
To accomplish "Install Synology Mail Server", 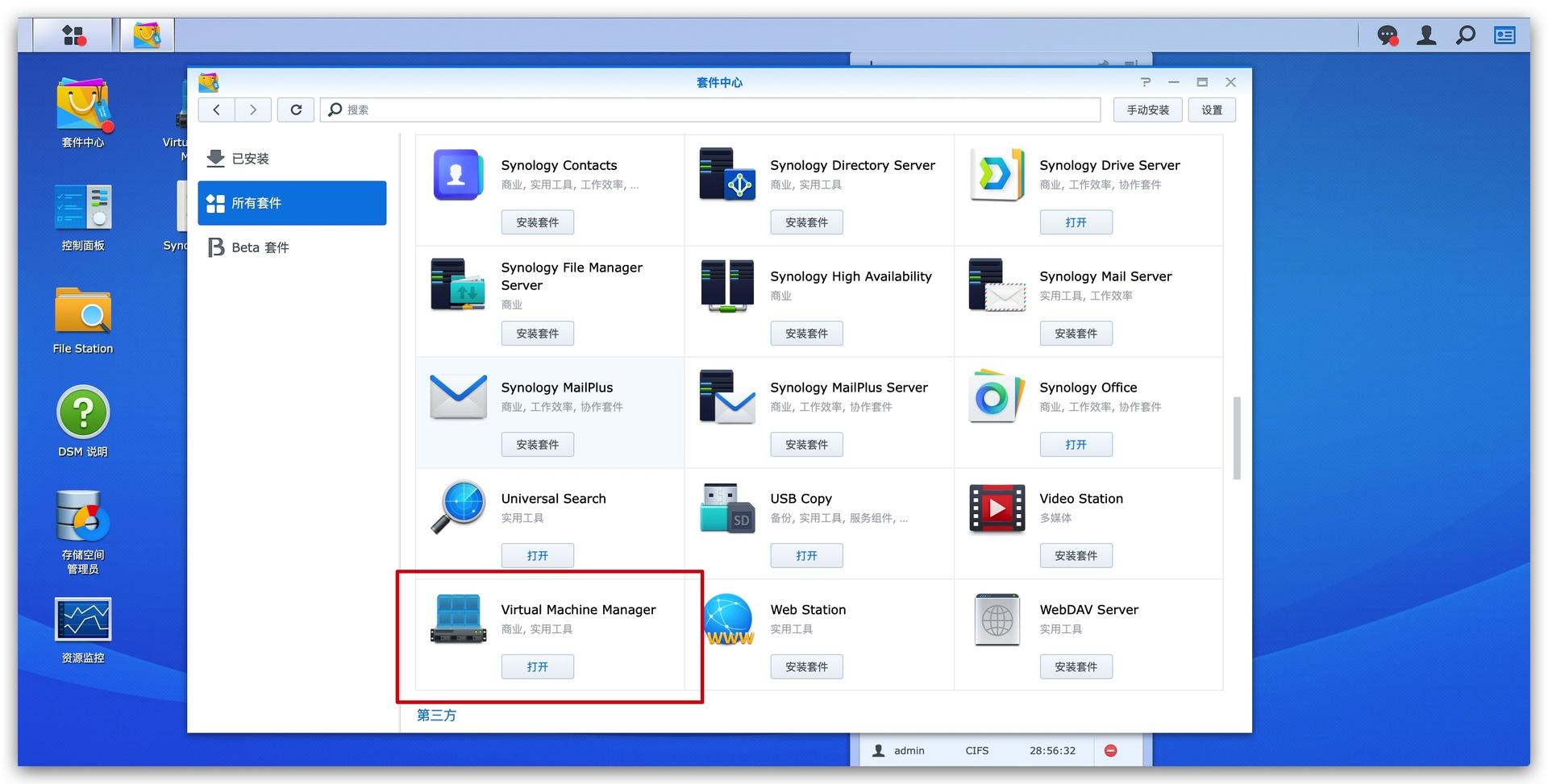I will (x=1076, y=334).
